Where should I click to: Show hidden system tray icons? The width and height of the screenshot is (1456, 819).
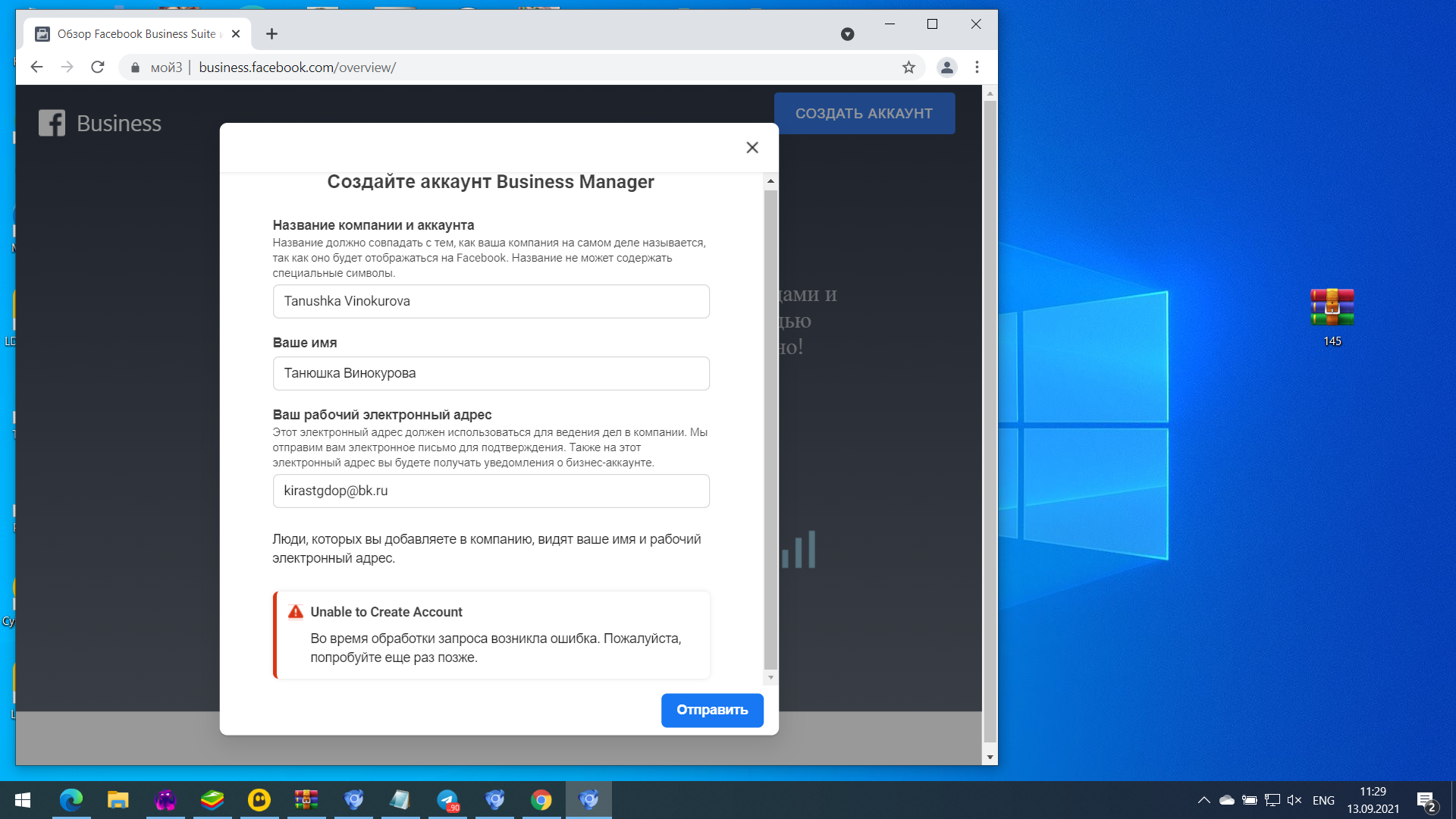[1203, 800]
